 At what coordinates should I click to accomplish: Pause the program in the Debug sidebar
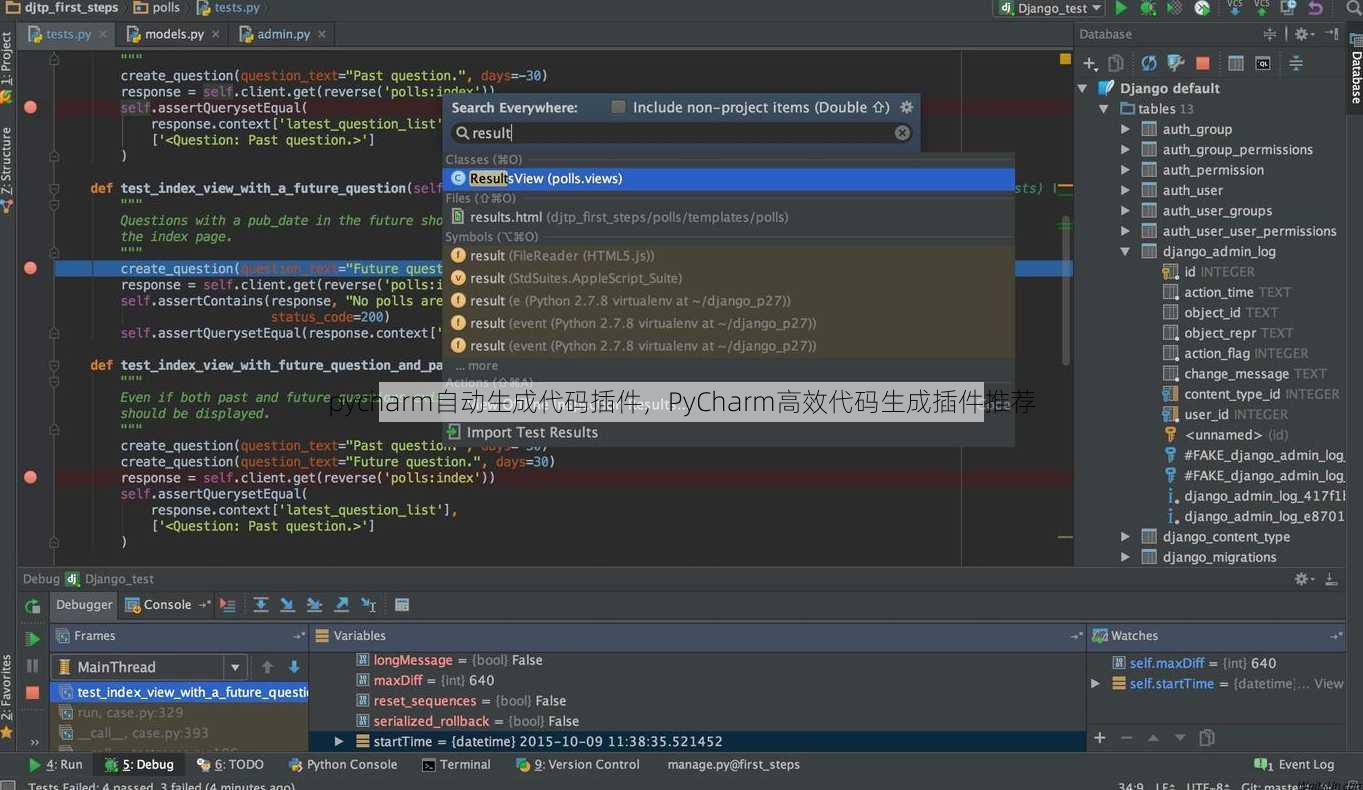point(32,665)
